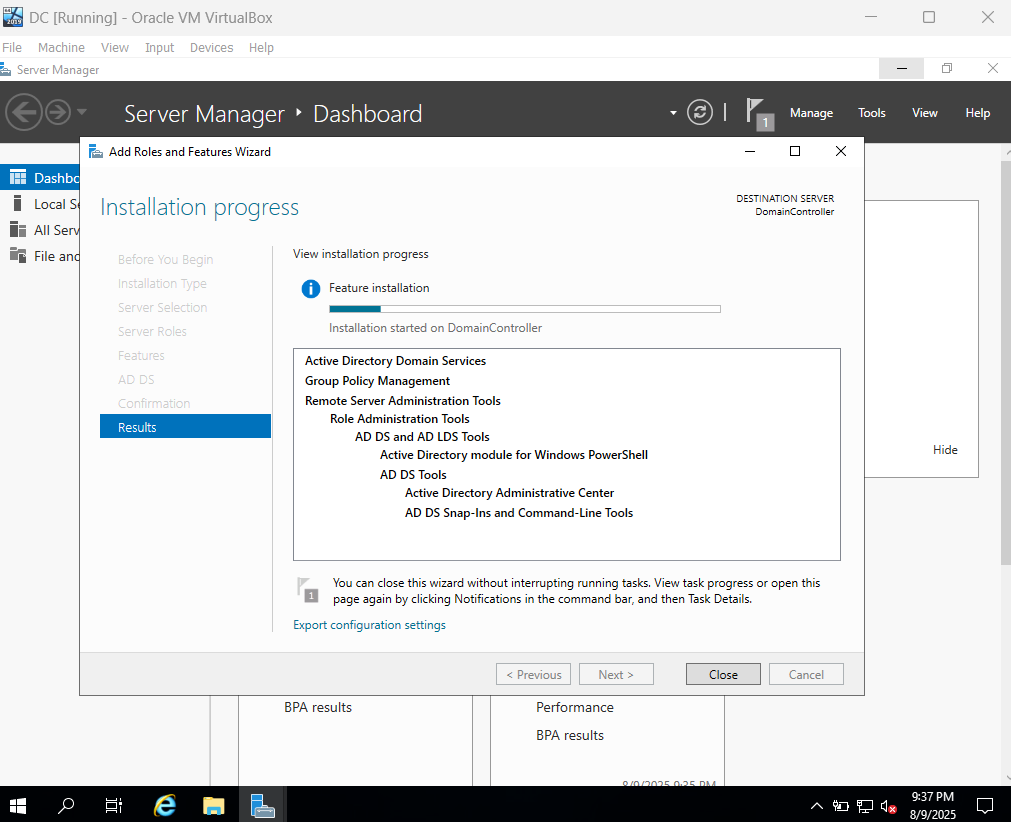Launch Internet Explorer from taskbar
This screenshot has width=1011, height=822.
tap(165, 805)
